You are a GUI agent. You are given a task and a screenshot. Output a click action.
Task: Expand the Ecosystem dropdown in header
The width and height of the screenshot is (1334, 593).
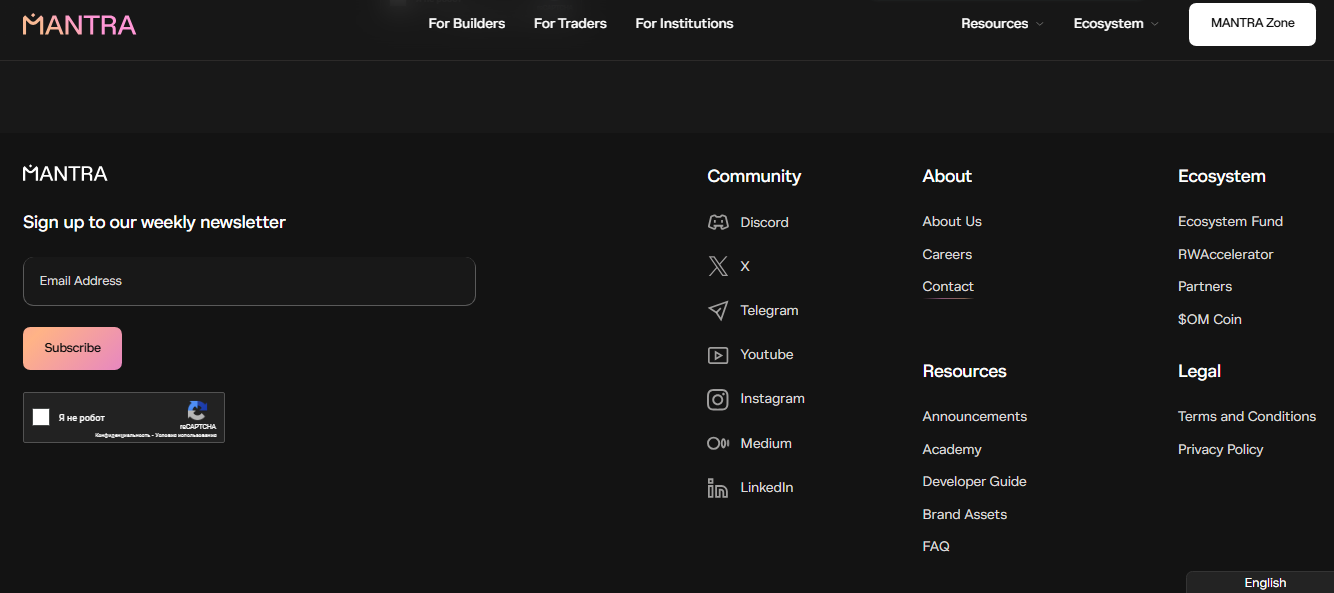(1116, 23)
